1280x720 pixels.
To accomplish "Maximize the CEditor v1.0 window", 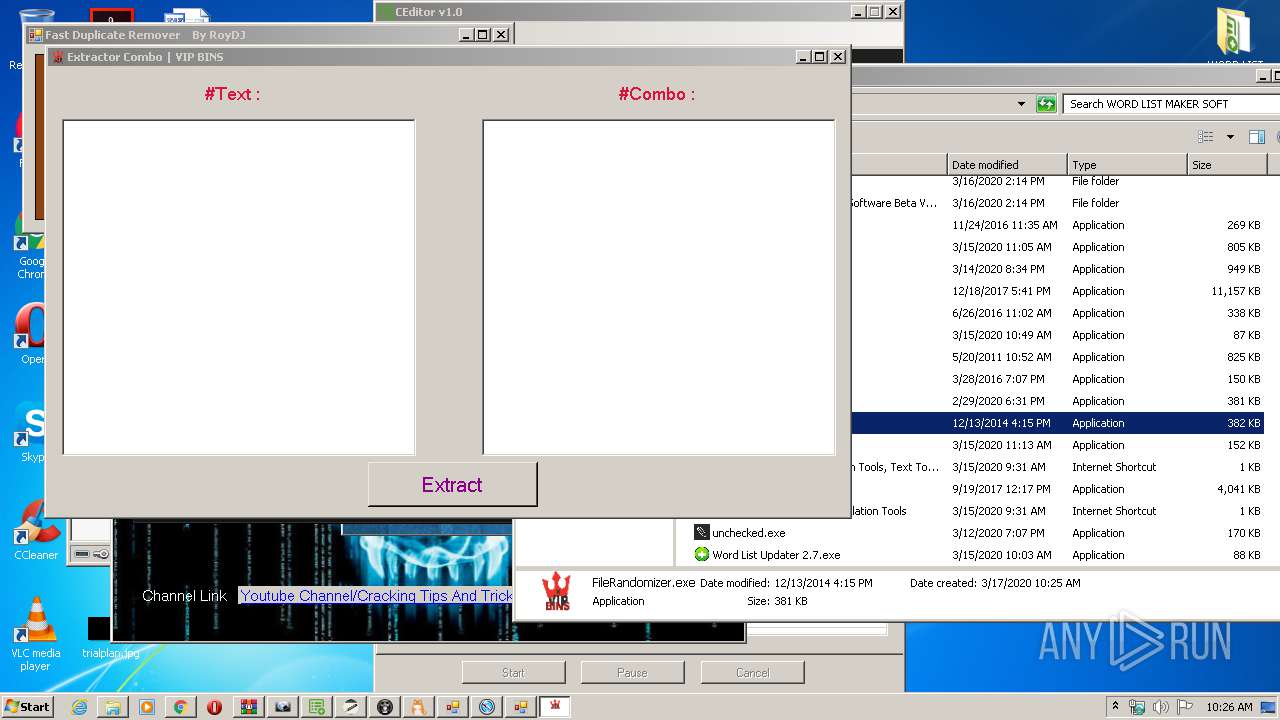I will [x=875, y=12].
